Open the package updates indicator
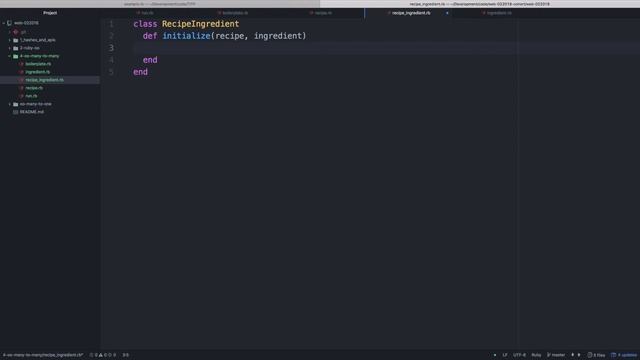The height and width of the screenshot is (360, 640). (x=624, y=355)
